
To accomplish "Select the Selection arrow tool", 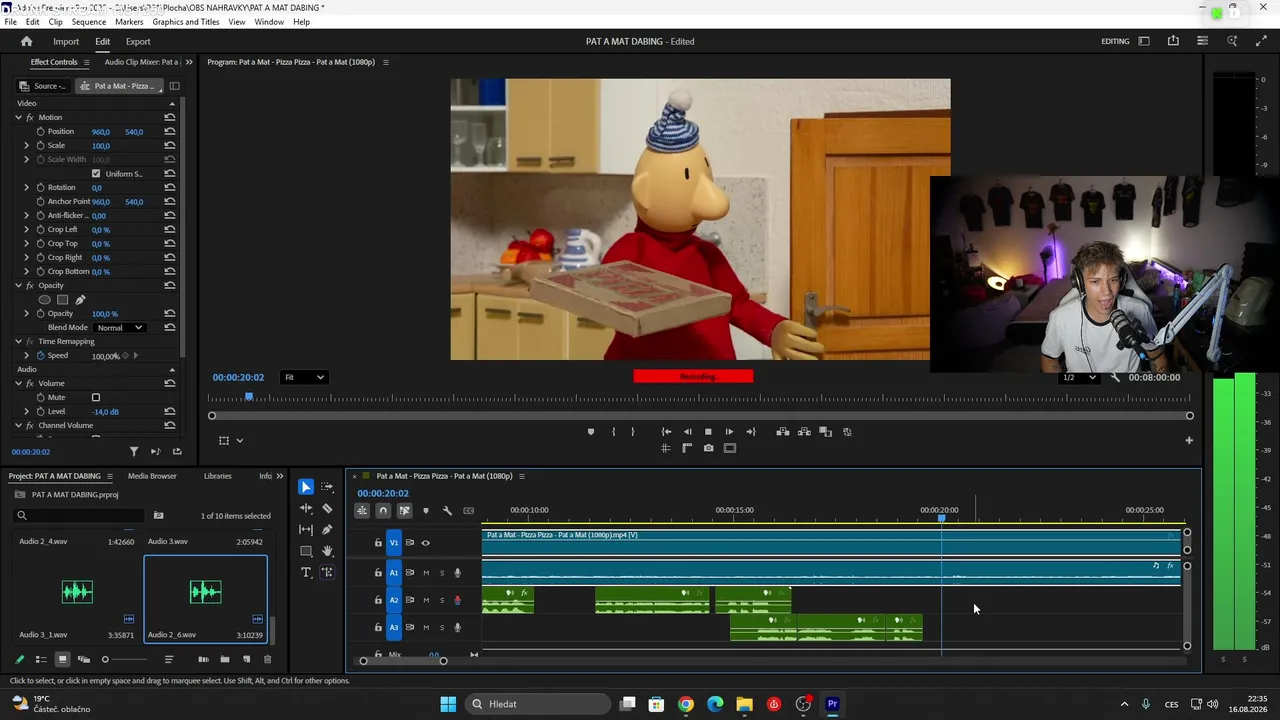I will 306,487.
